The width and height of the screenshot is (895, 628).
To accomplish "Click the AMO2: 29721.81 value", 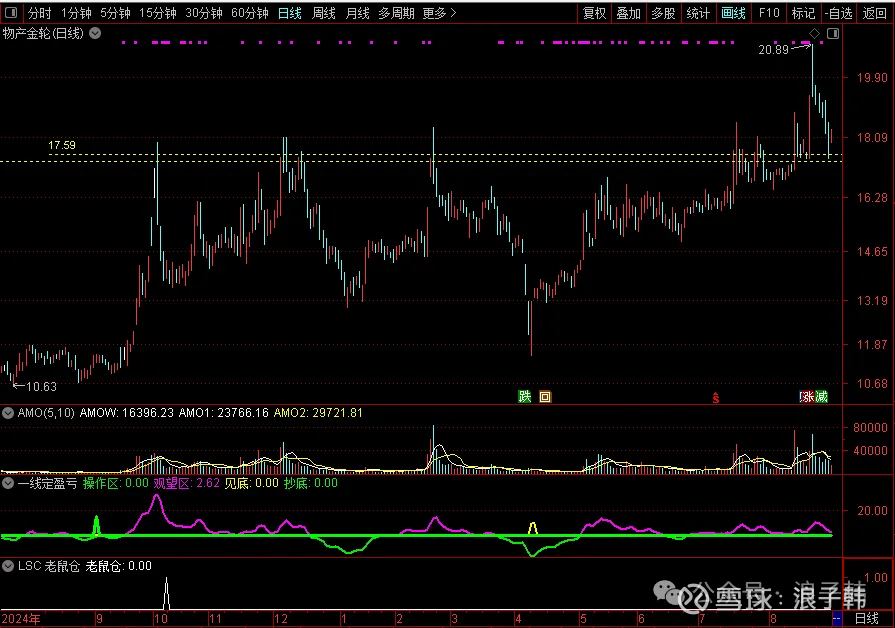I will click(x=318, y=413).
